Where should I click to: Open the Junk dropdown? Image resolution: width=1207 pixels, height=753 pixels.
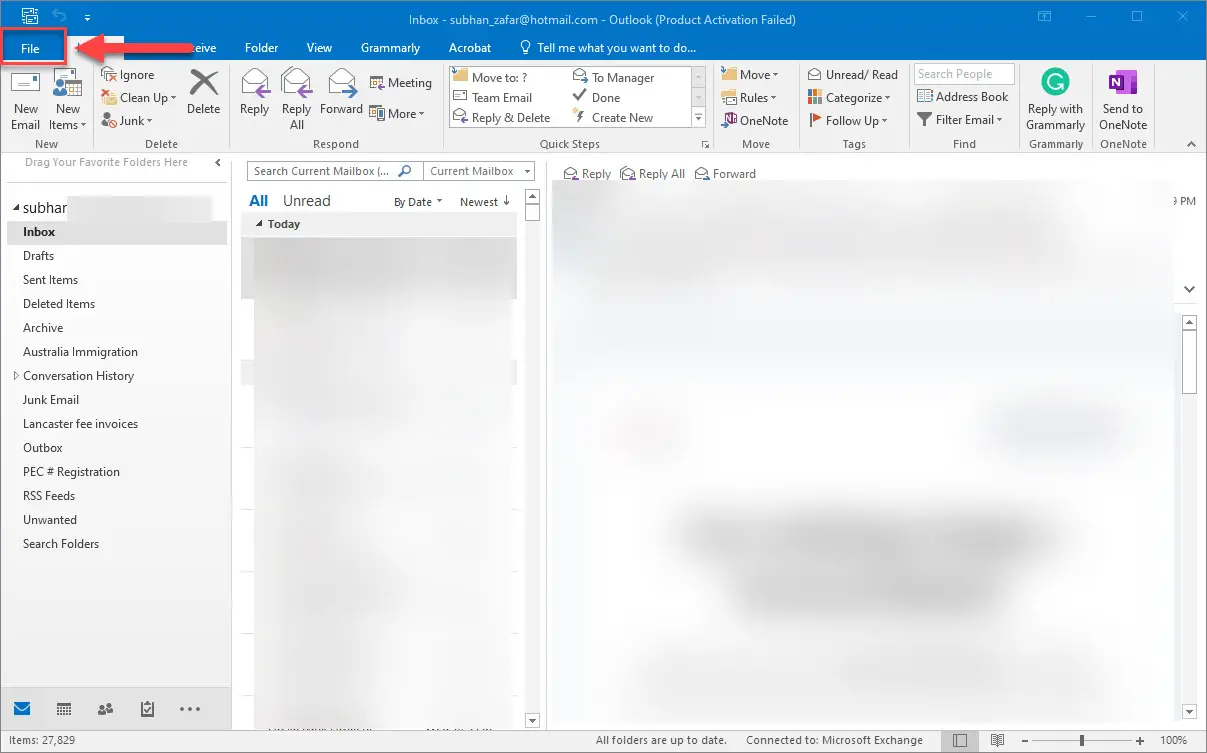tap(127, 121)
